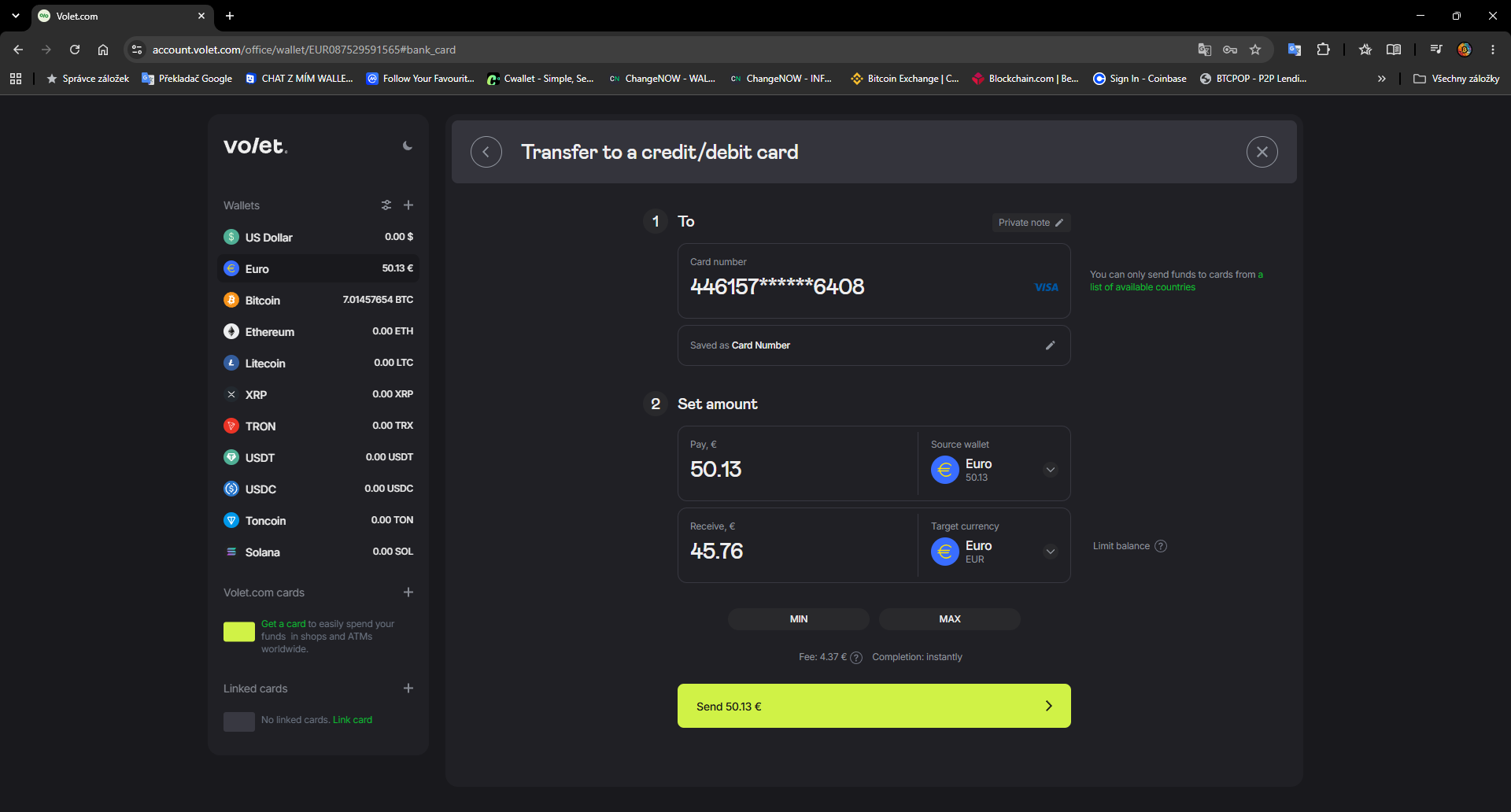The width and height of the screenshot is (1511, 812).
Task: Reload the page in browser
Action: click(75, 50)
